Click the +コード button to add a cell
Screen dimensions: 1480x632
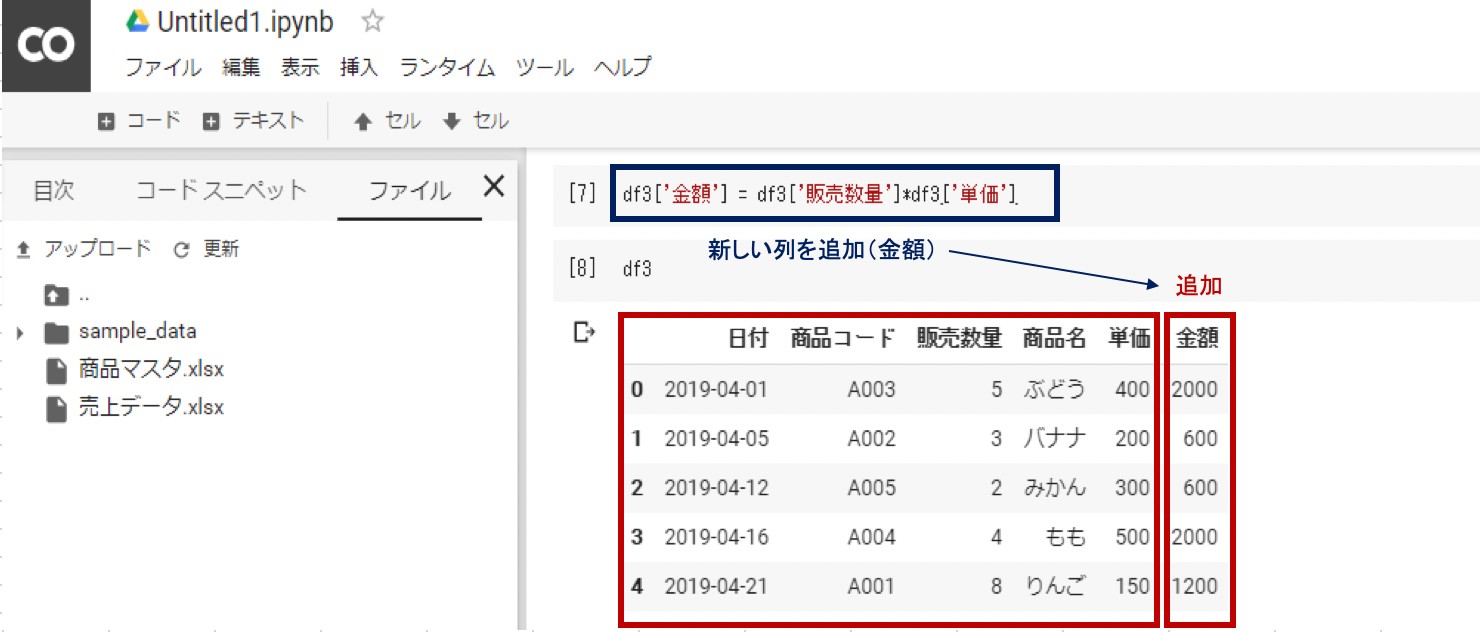point(139,118)
